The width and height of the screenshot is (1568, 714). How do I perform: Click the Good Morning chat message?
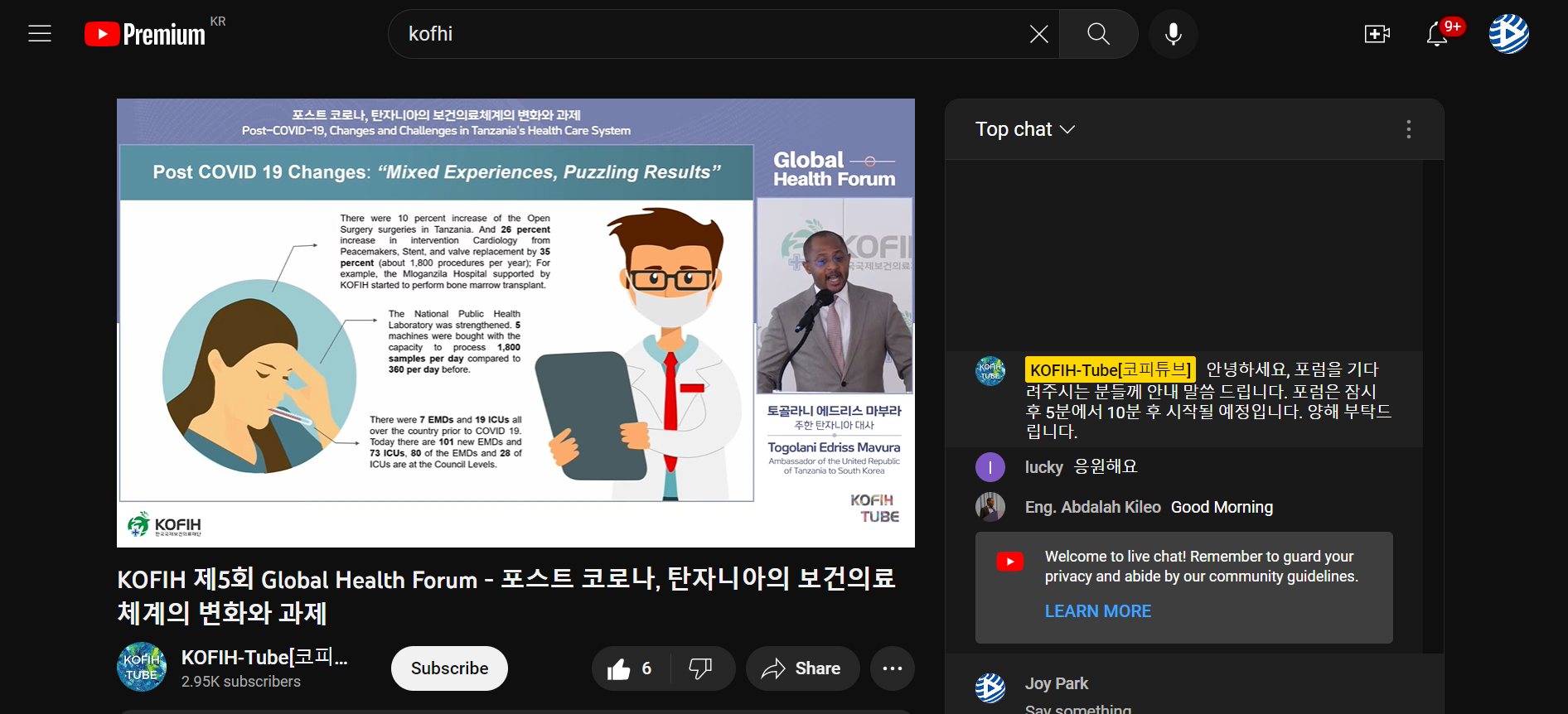[1222, 507]
